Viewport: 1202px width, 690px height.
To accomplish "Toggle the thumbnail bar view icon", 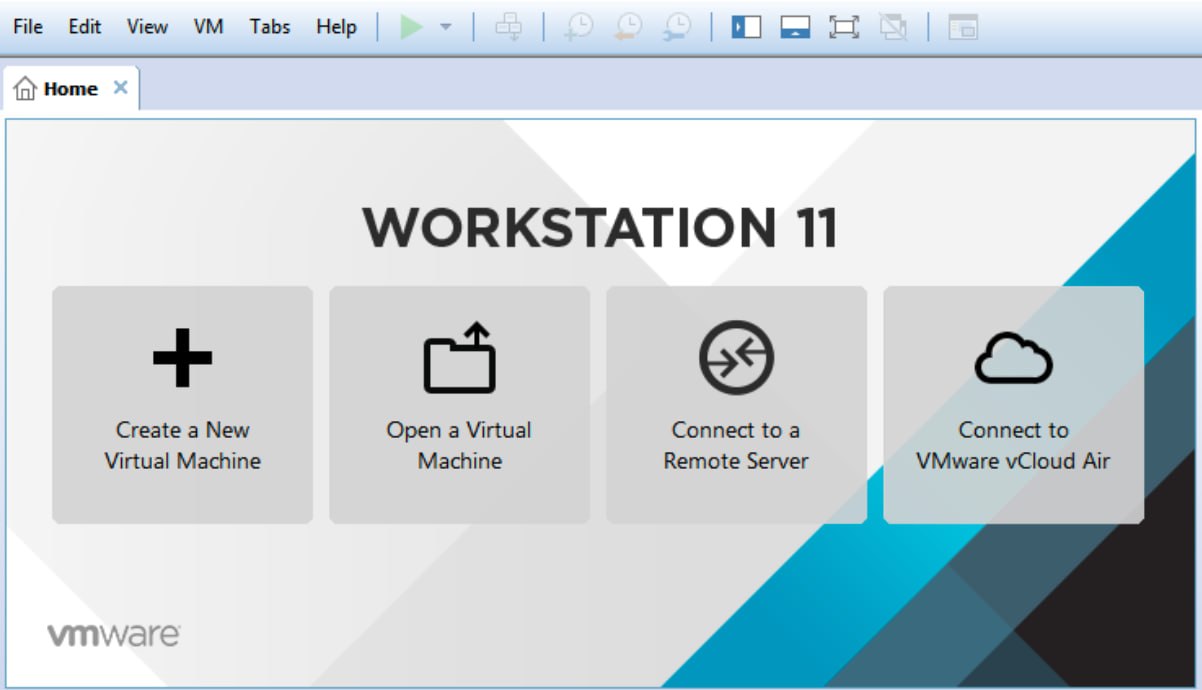I will [795, 27].
